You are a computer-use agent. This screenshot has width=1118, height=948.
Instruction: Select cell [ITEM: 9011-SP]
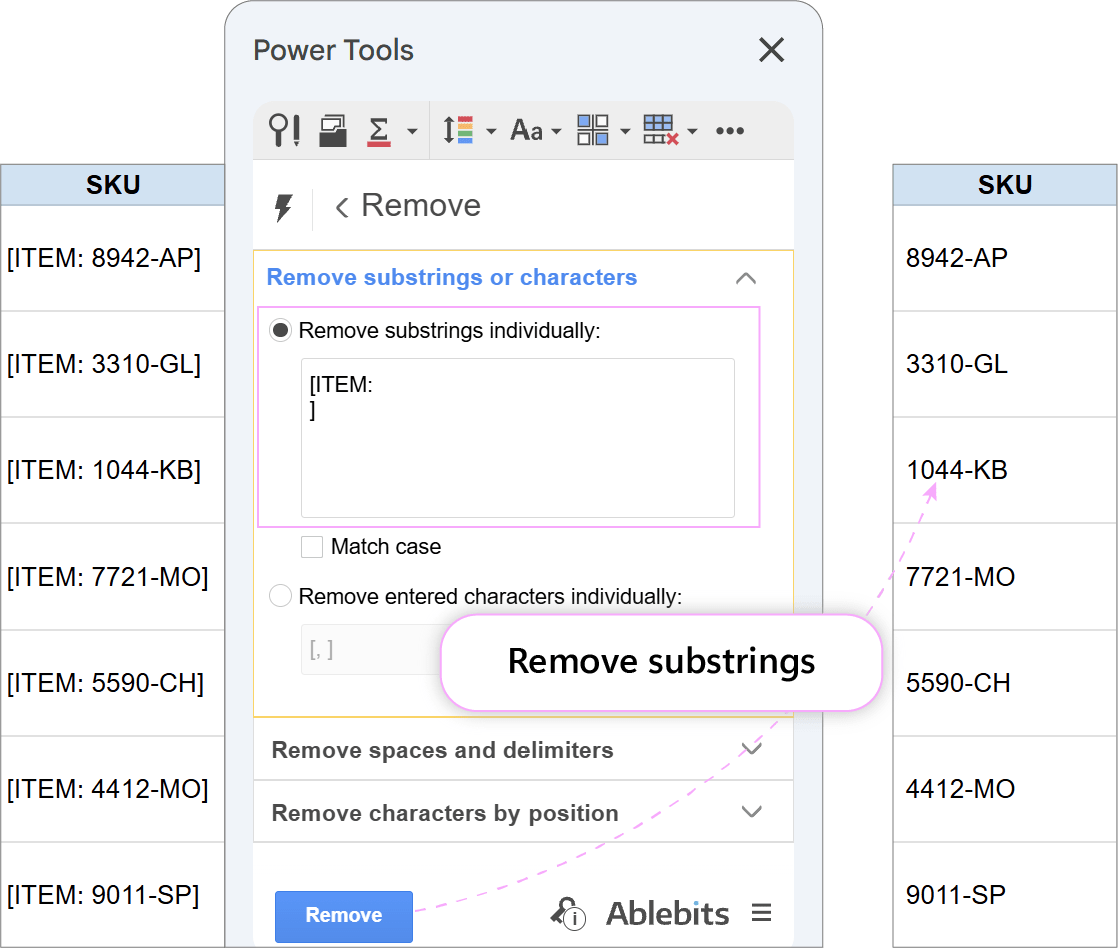coord(113,895)
